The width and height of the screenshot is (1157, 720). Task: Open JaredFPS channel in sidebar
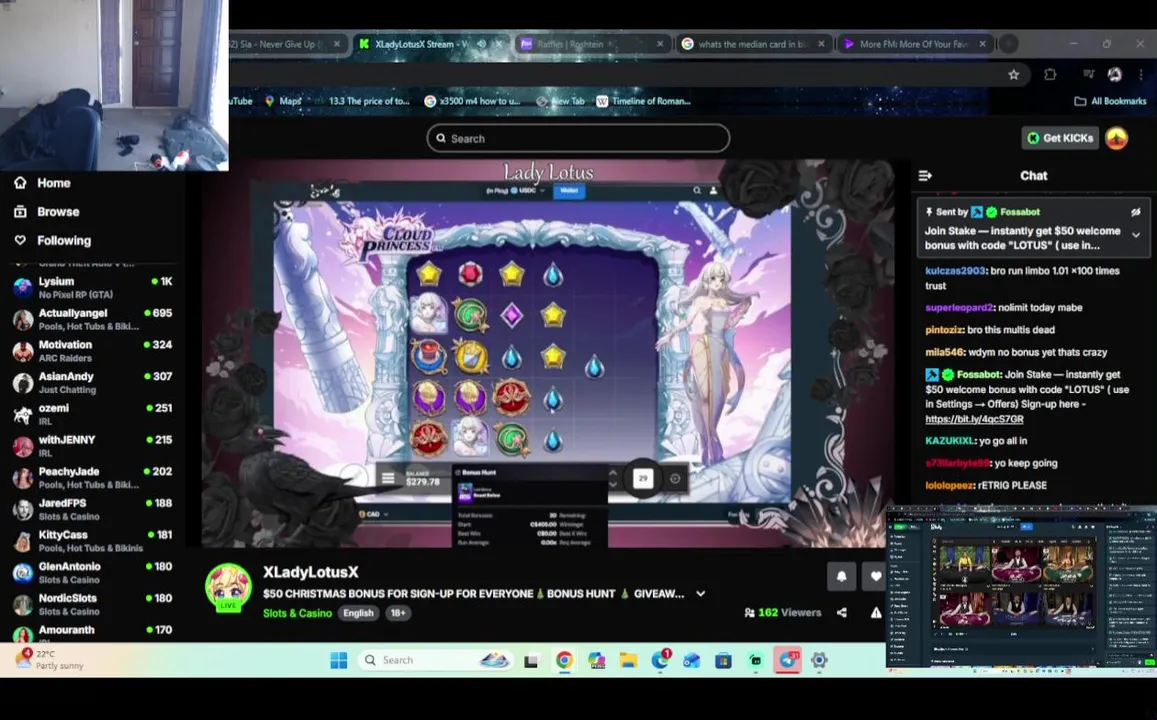(x=92, y=509)
